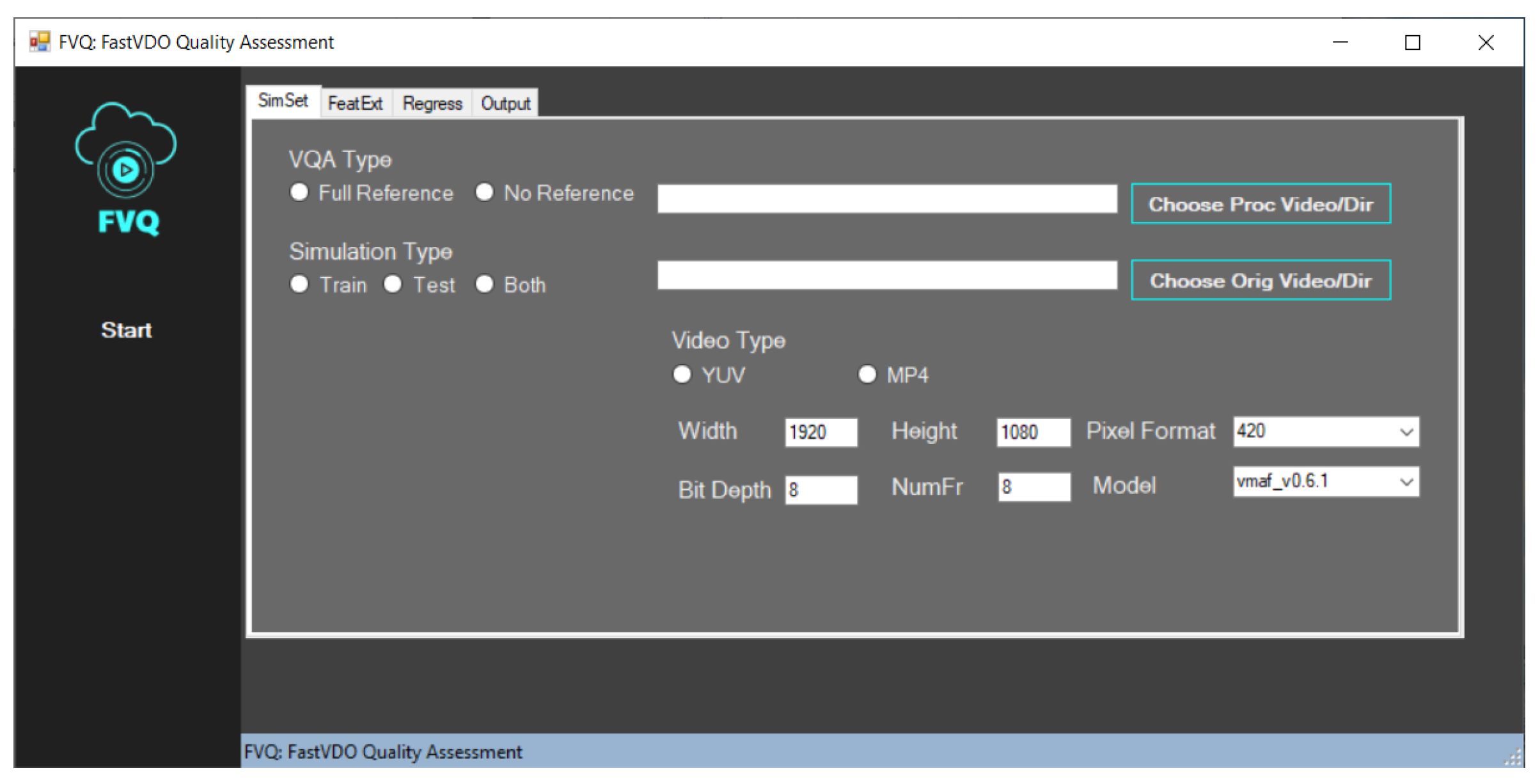This screenshot has height=784, width=1540.
Task: Close the FVQ application window
Action: pos(1486,42)
